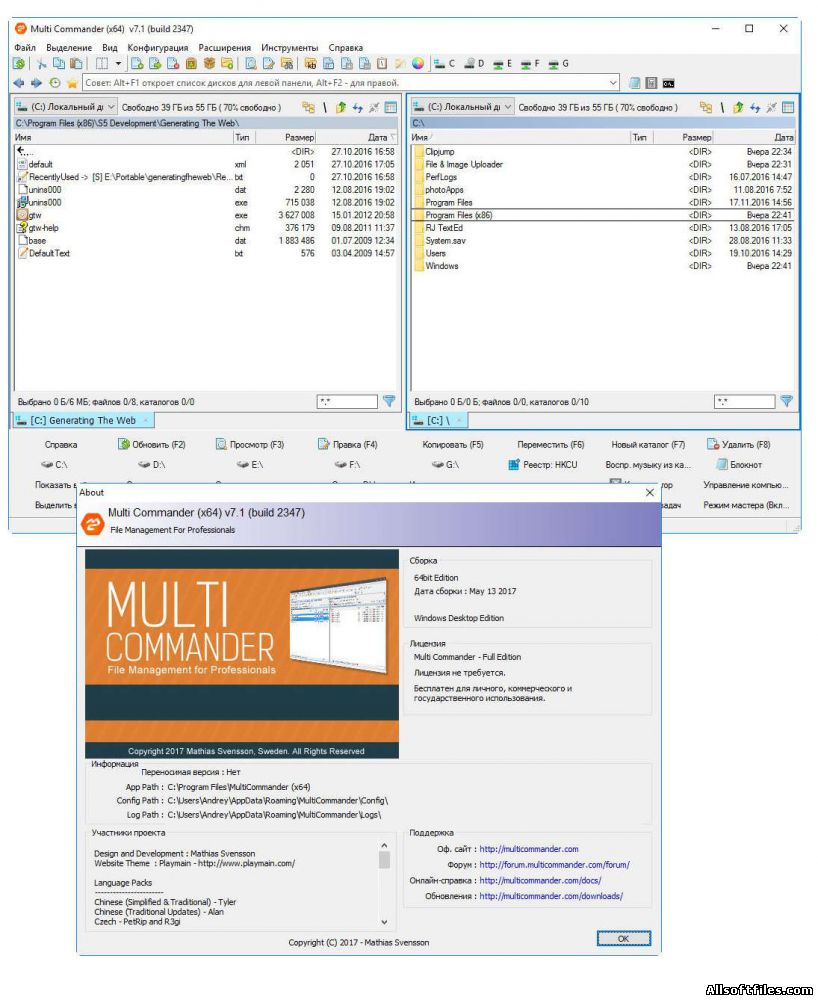Image resolution: width=818 pixels, height=1000 pixels.
Task: Click left panel folder tree icon
Action: [309, 107]
